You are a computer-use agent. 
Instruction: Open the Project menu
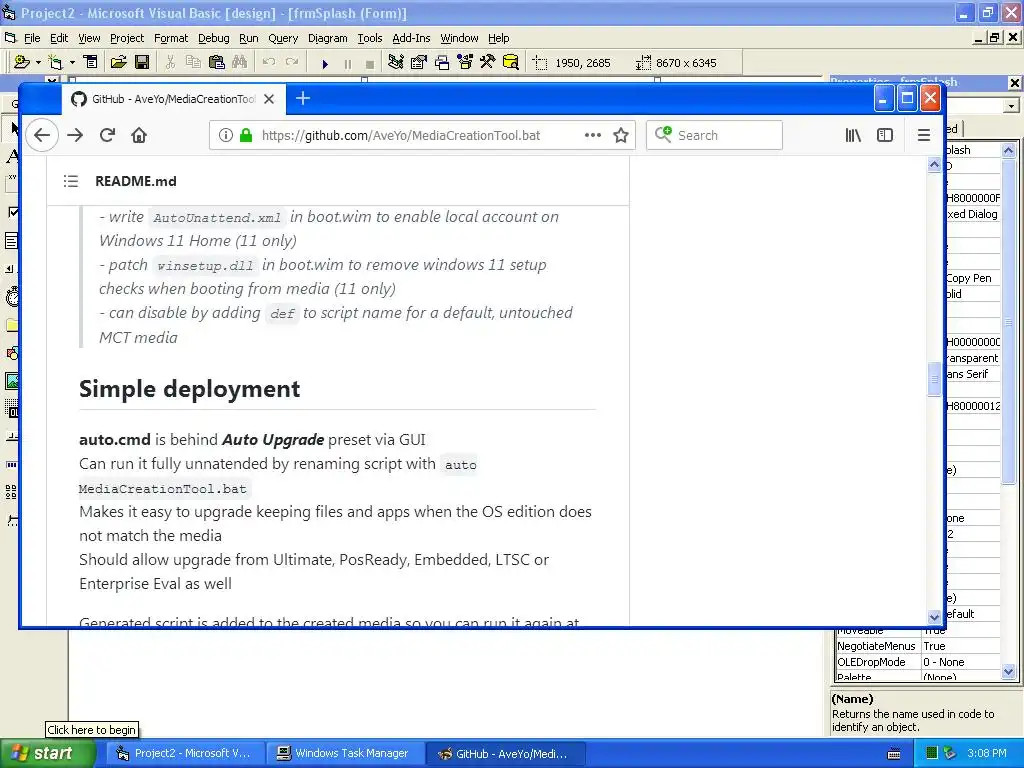[x=127, y=38]
